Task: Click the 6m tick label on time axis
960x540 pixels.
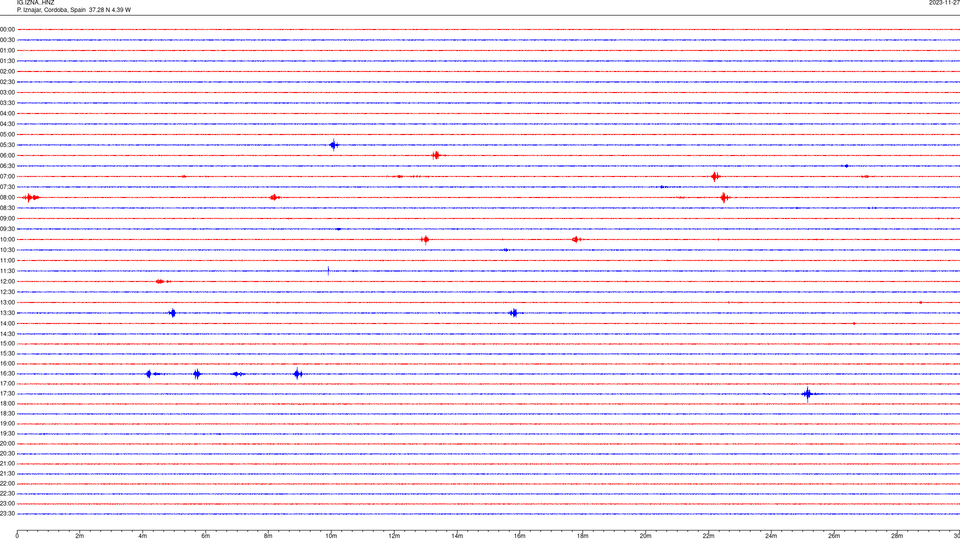Action: 206,536
